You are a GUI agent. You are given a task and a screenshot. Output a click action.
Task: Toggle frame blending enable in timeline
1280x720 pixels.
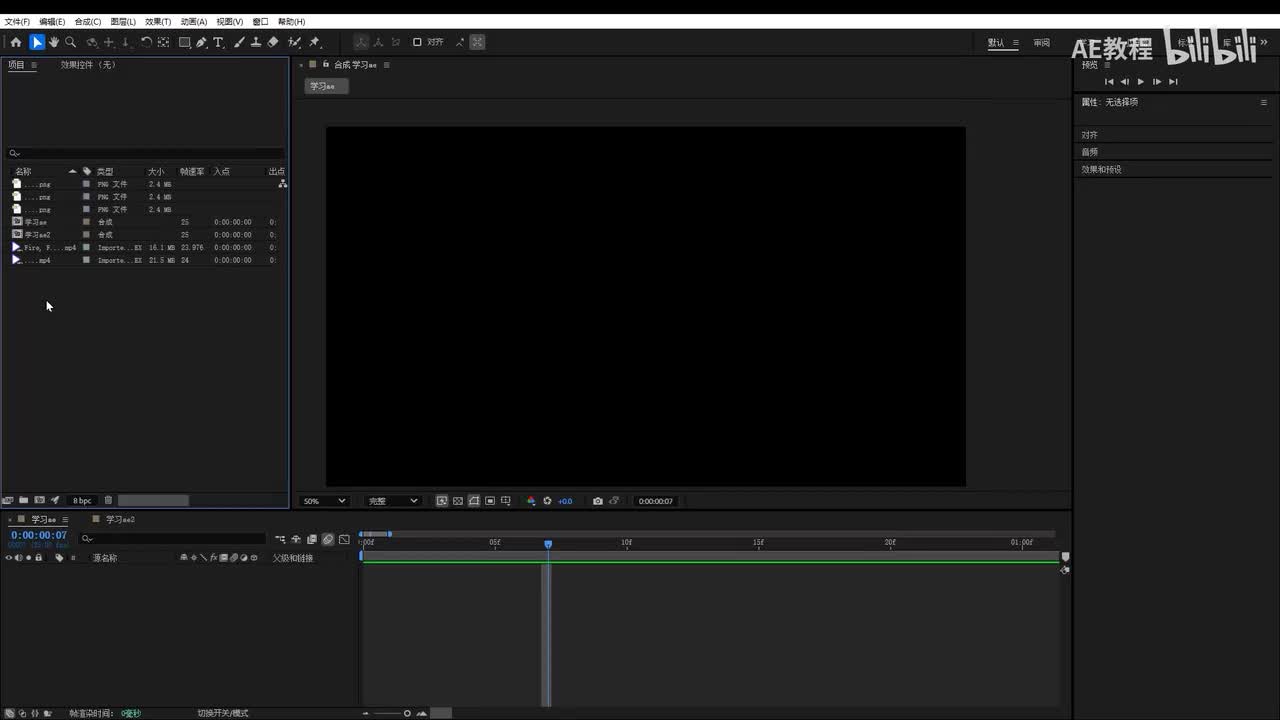[x=312, y=539]
